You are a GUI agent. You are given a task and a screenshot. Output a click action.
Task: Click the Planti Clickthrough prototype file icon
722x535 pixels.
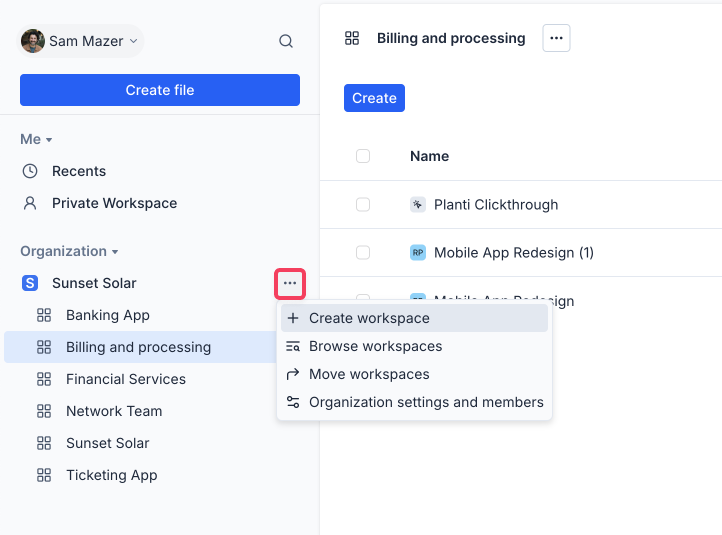418,204
